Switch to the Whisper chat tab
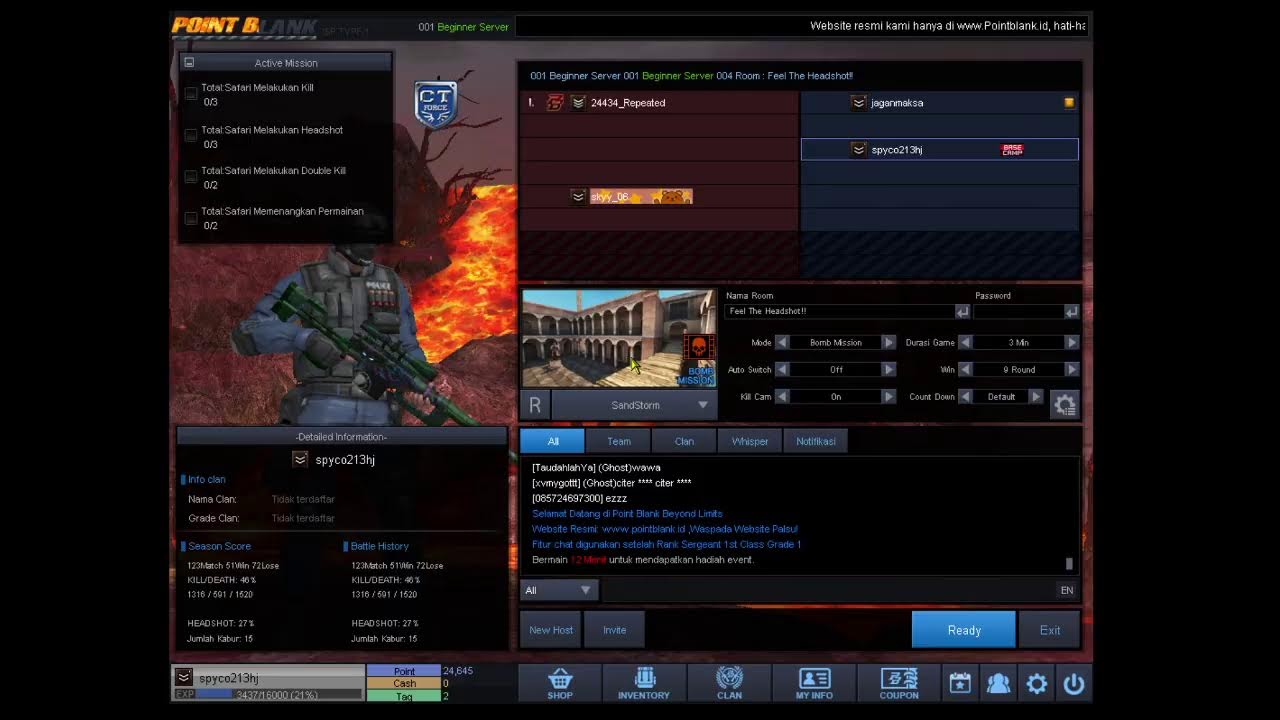The height and width of the screenshot is (720, 1280). (x=750, y=441)
